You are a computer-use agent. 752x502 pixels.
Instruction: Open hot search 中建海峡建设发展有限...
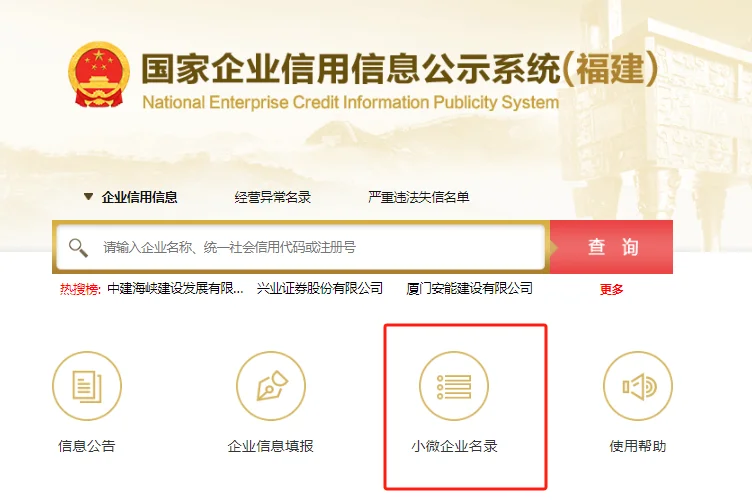point(176,289)
